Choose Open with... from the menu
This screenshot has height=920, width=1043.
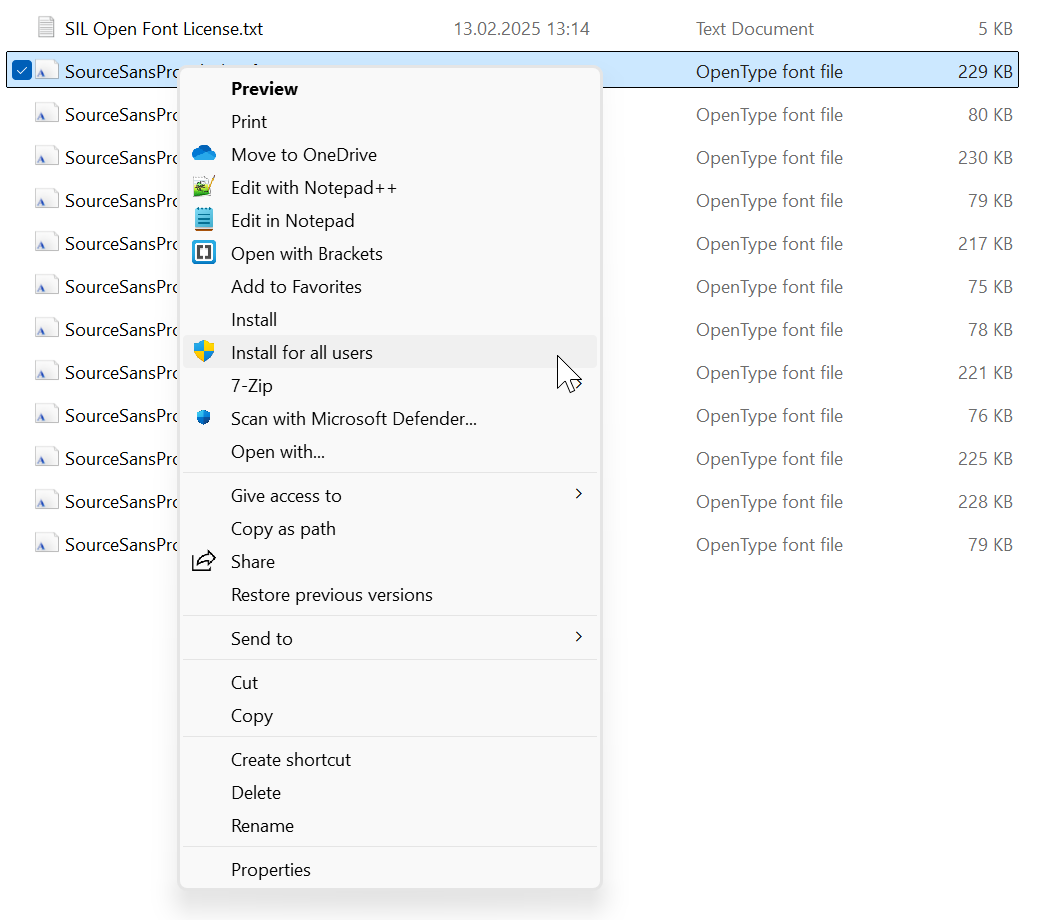pos(390,452)
